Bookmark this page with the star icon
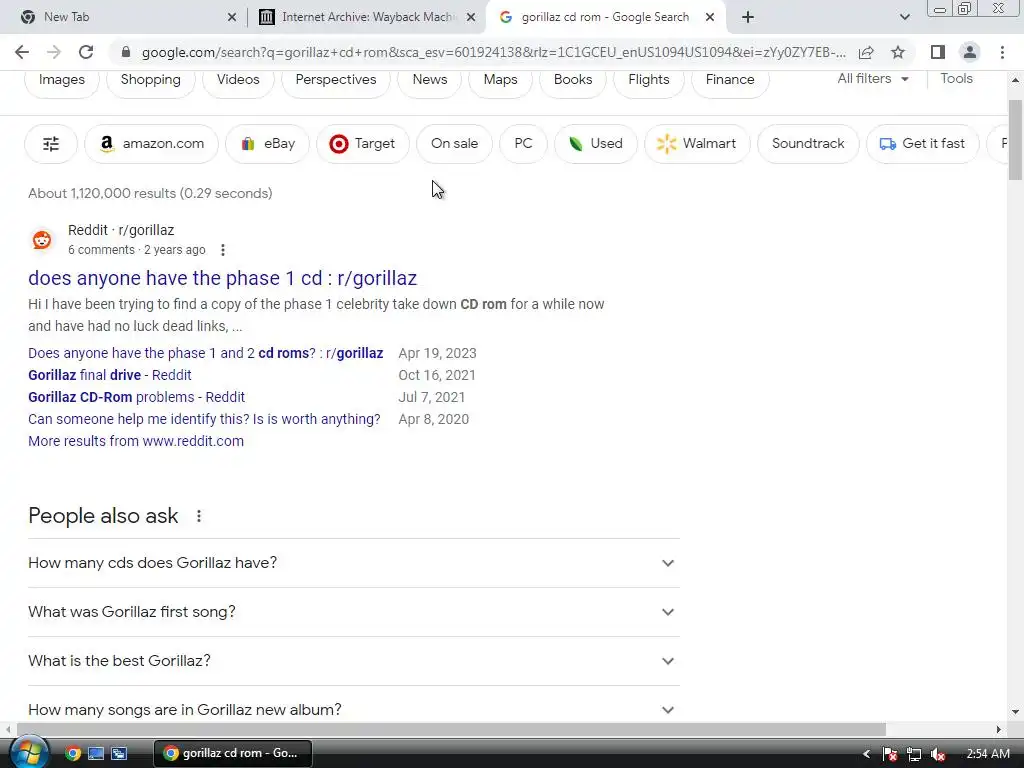 898,52
